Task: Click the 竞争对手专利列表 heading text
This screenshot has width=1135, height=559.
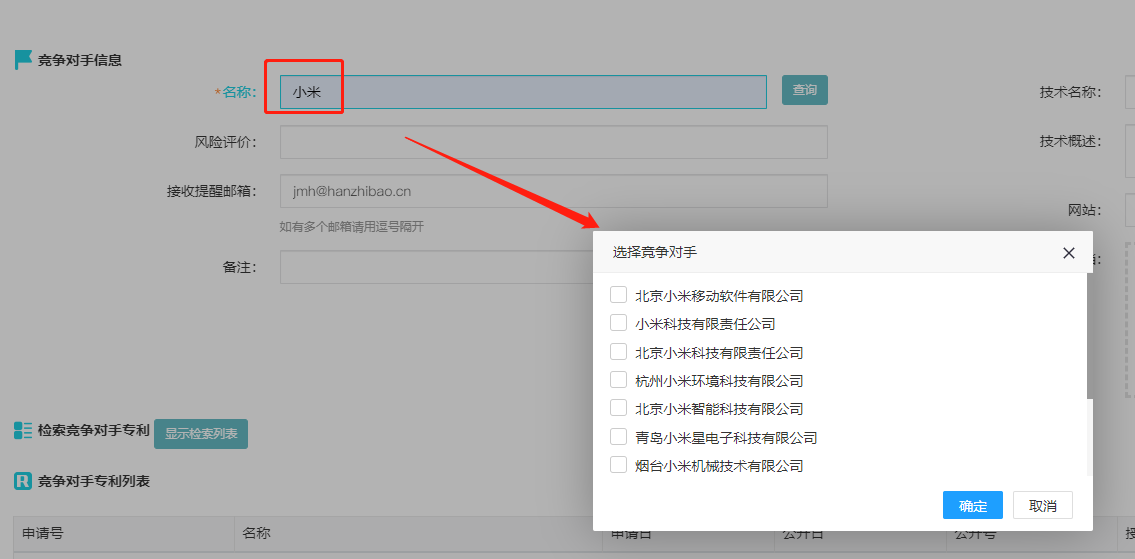Action: 93,481
